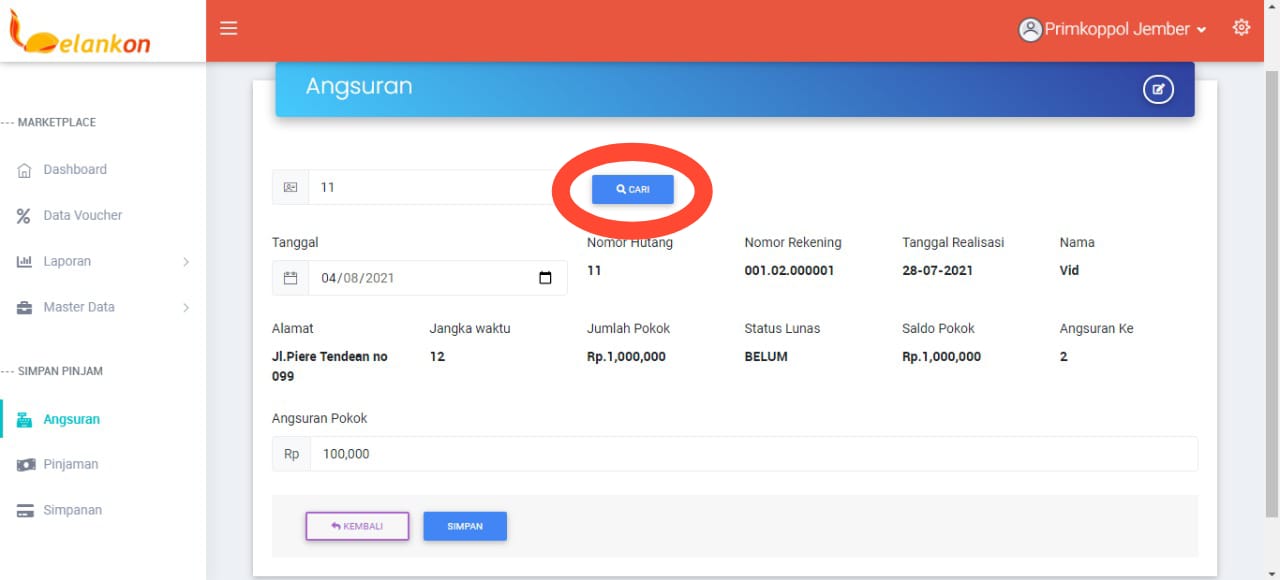Open the calendar picker in Tanggal field
Viewport: 1280px width, 580px height.
coord(545,278)
